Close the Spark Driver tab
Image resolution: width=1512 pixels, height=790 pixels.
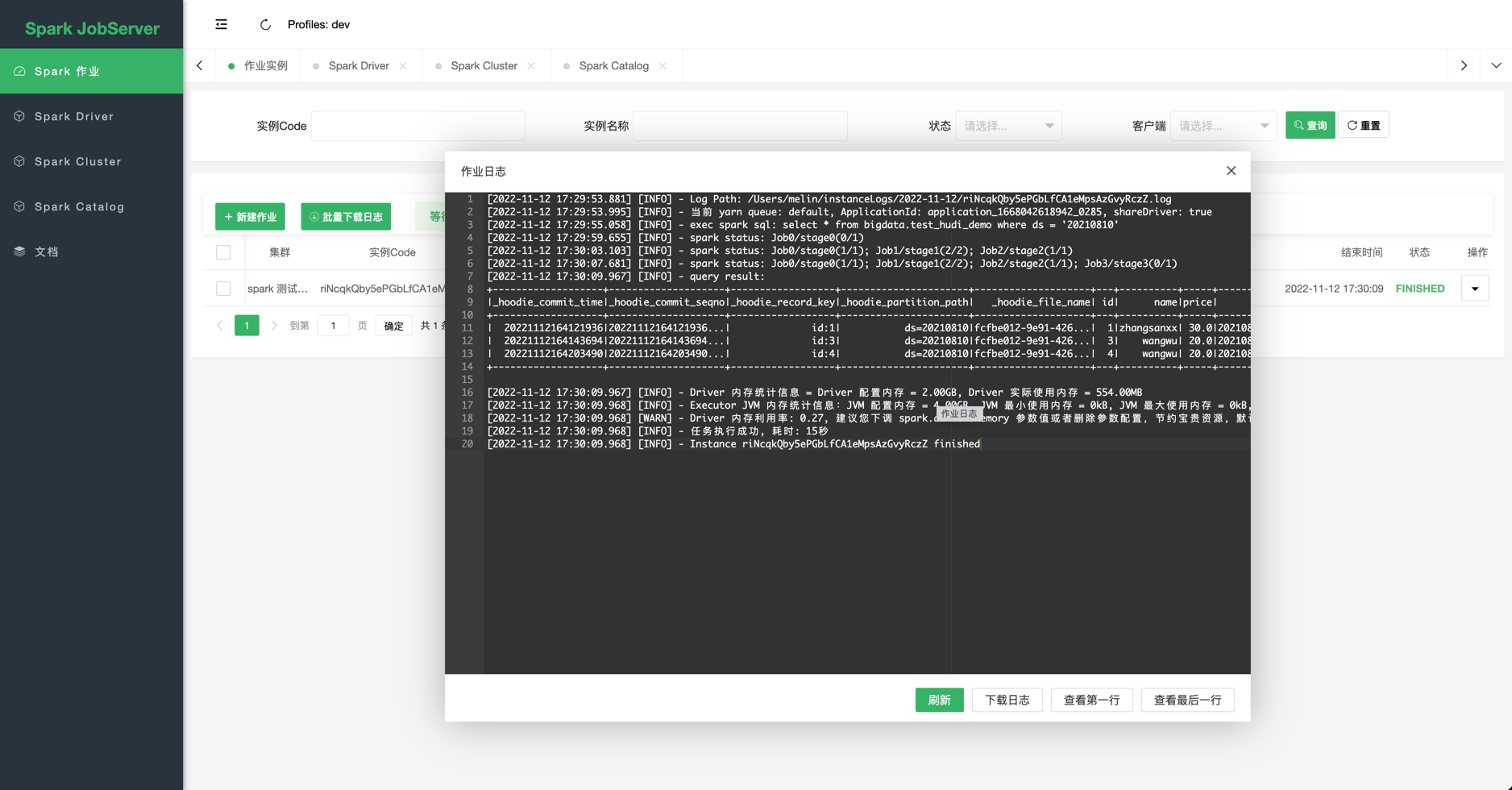403,66
